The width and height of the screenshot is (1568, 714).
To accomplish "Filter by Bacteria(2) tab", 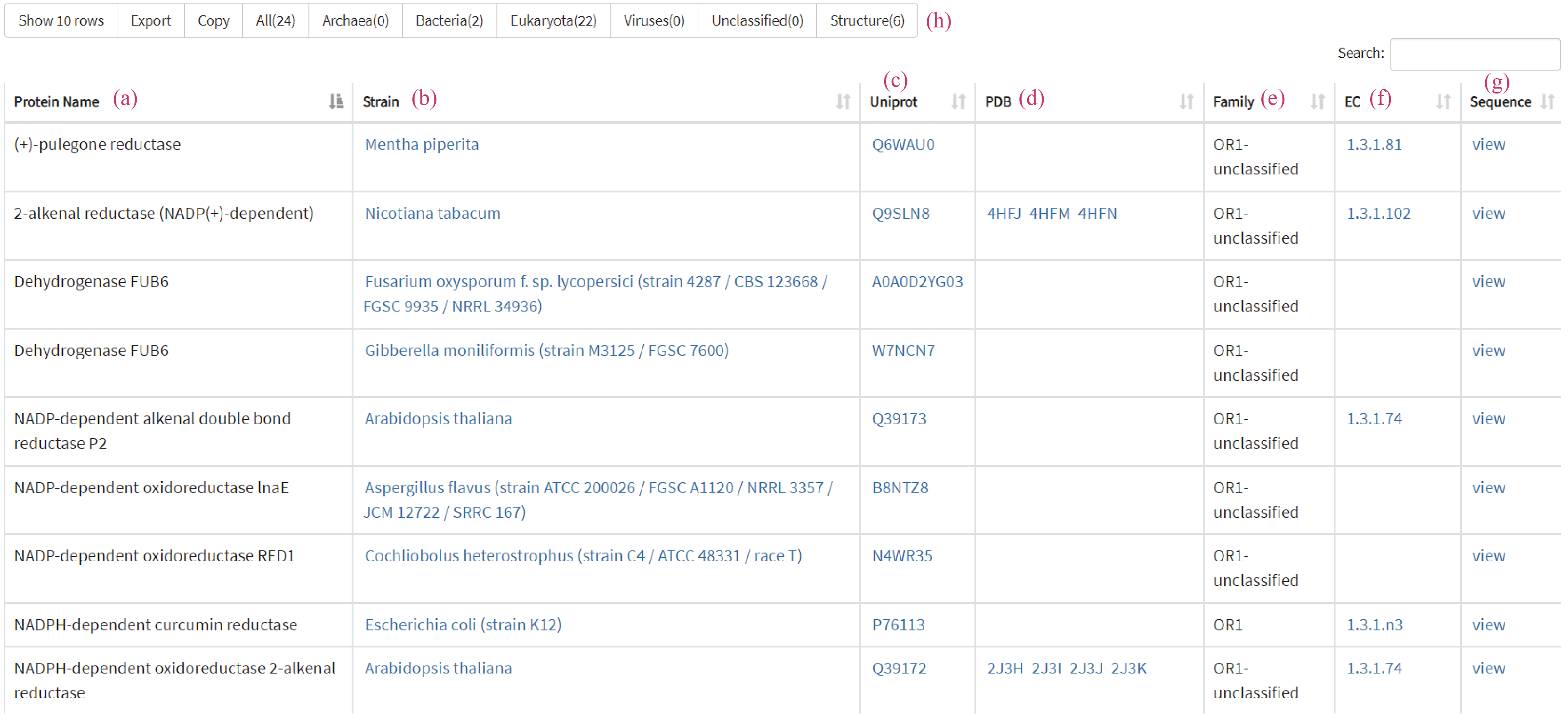I will [449, 21].
